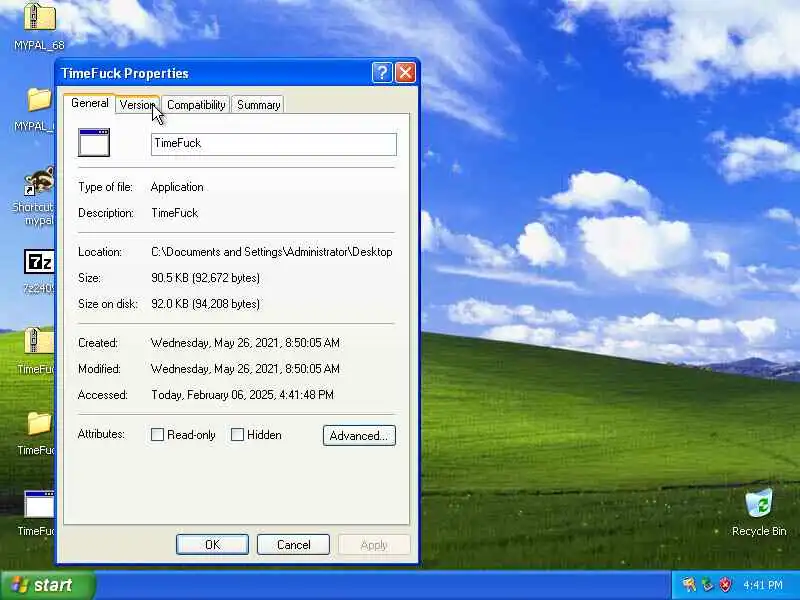This screenshot has width=800, height=600.
Task: Click the red security shield tray icon
Action: [x=725, y=584]
